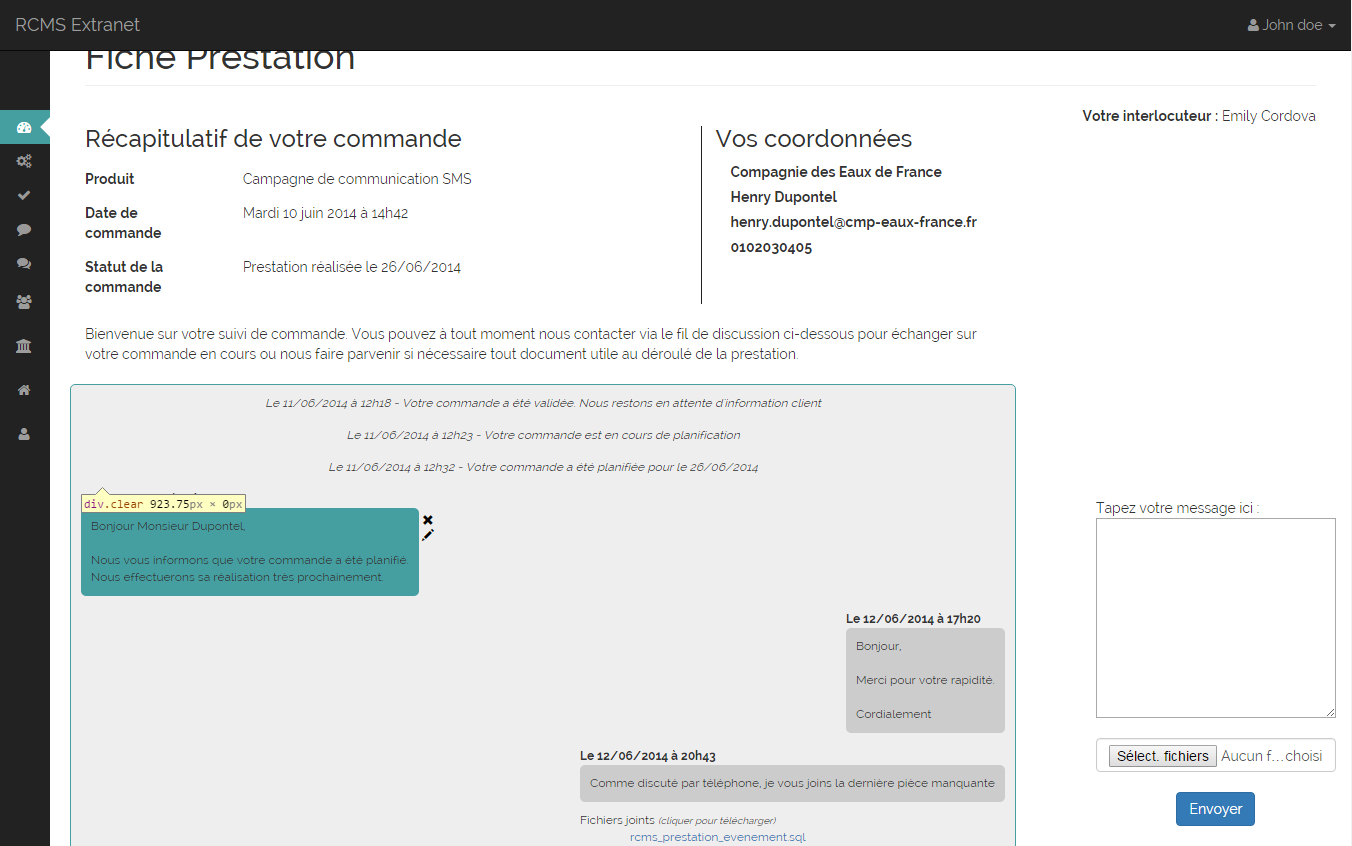Screen dimensions: 1352x846
Task: Click the person profile icon in the sidebar
Action: click(24, 433)
